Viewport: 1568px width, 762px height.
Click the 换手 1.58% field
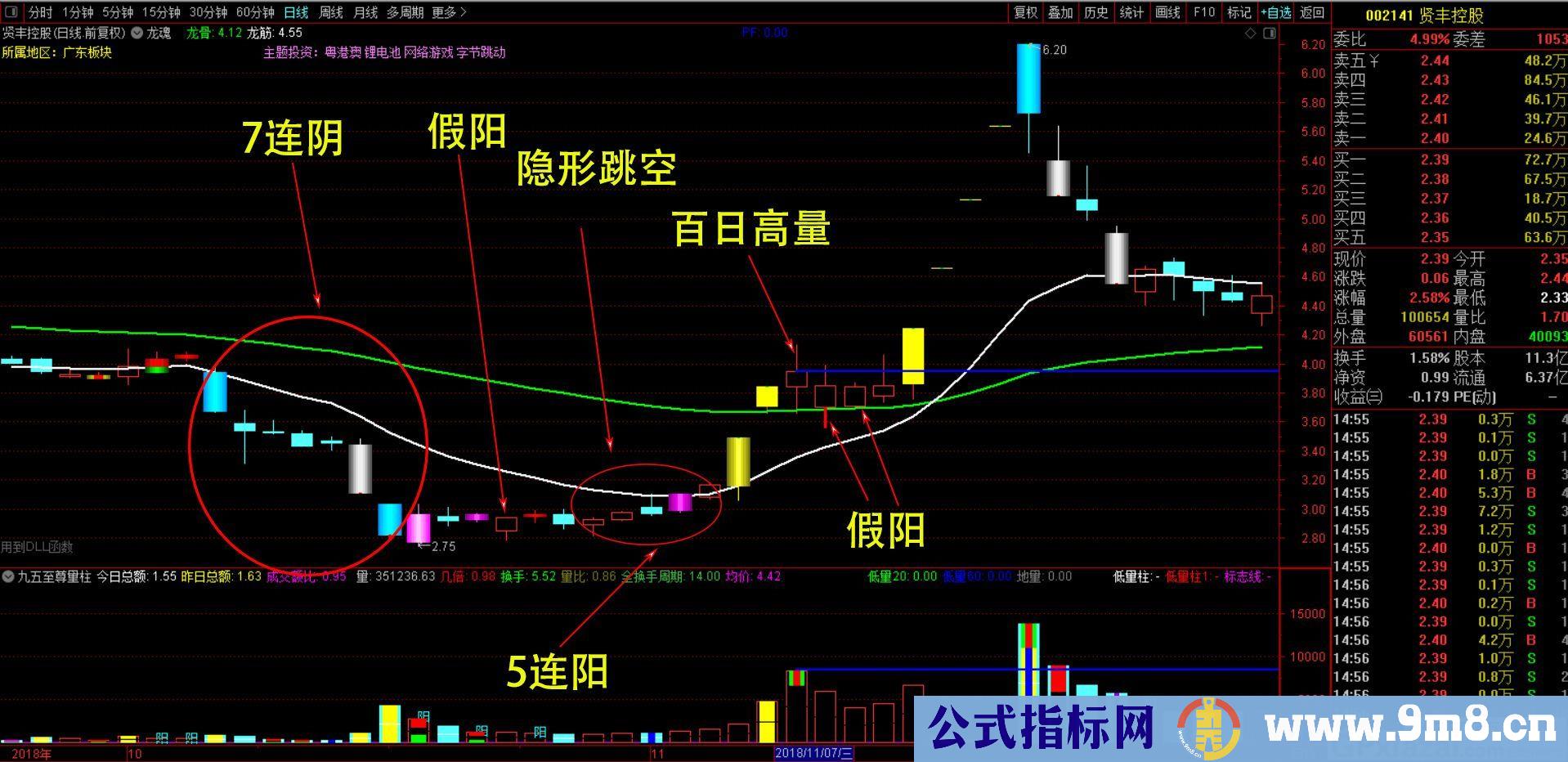pos(1391,358)
